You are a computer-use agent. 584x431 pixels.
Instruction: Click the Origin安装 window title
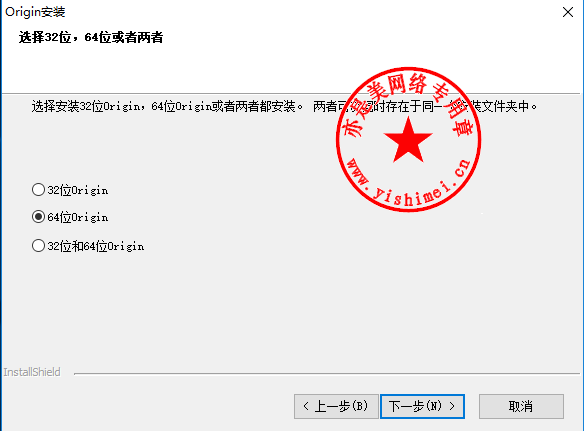point(35,12)
